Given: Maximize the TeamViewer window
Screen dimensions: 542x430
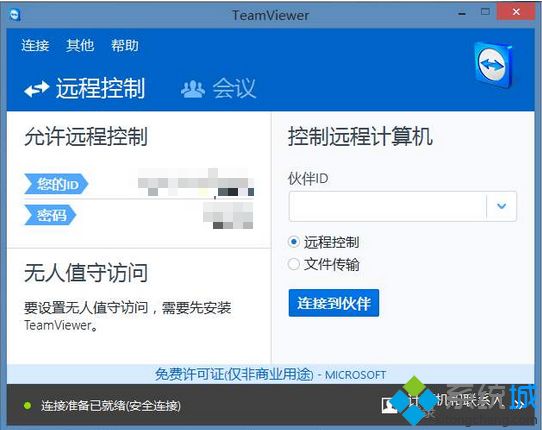Looking at the screenshot, I should [485, 12].
